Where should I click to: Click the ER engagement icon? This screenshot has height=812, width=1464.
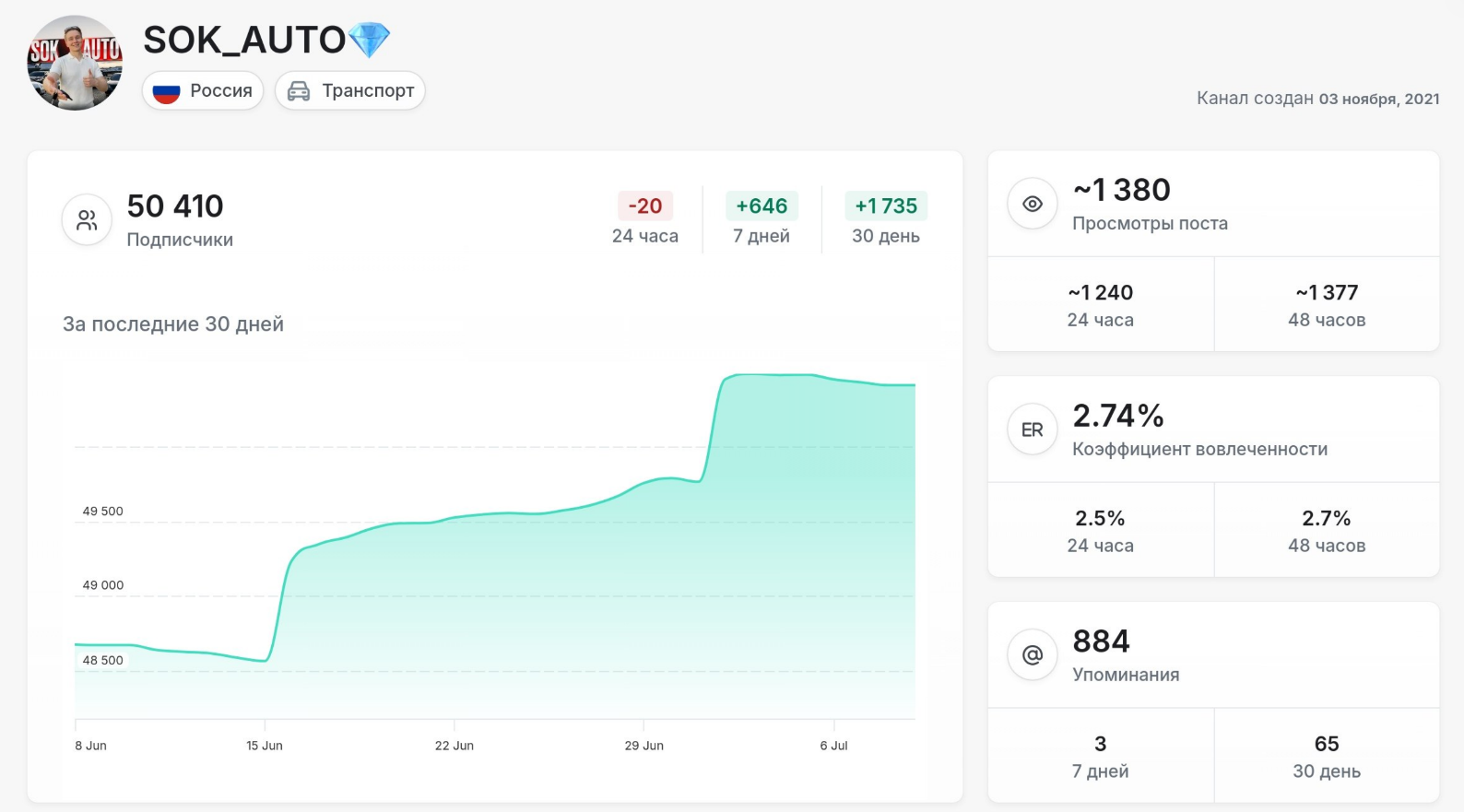click(1033, 430)
